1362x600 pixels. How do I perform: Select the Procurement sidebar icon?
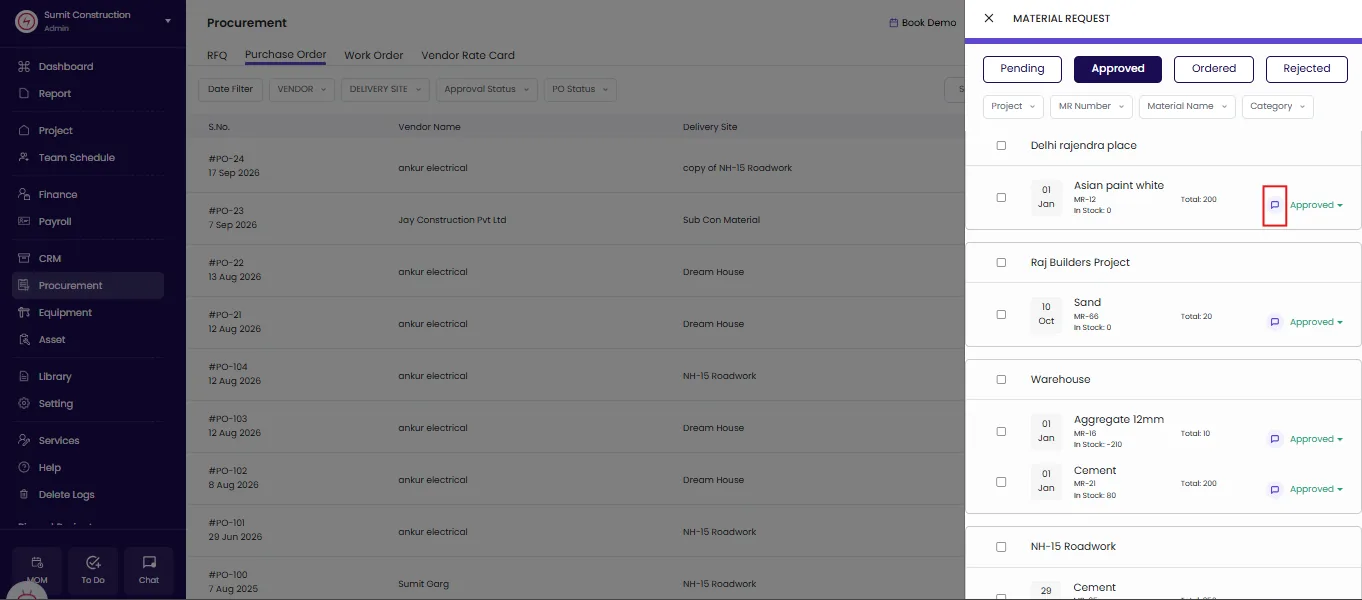point(25,286)
